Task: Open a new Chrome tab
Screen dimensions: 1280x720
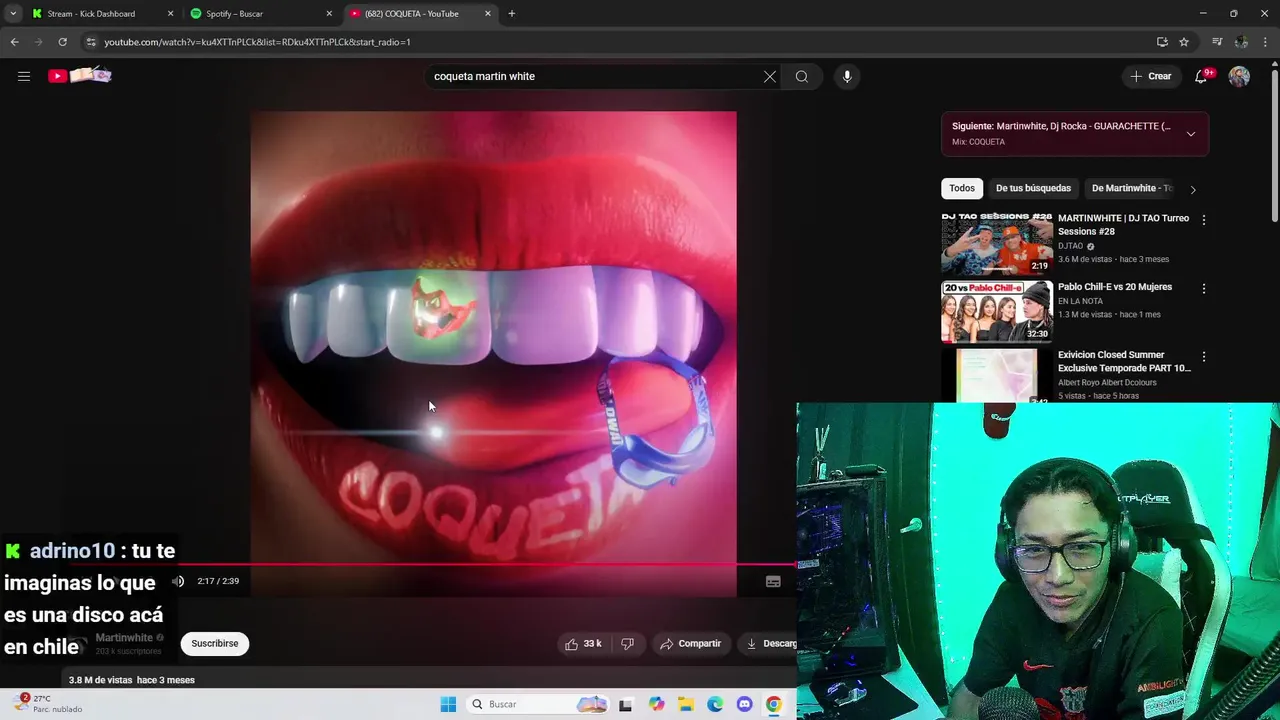Action: (x=512, y=14)
